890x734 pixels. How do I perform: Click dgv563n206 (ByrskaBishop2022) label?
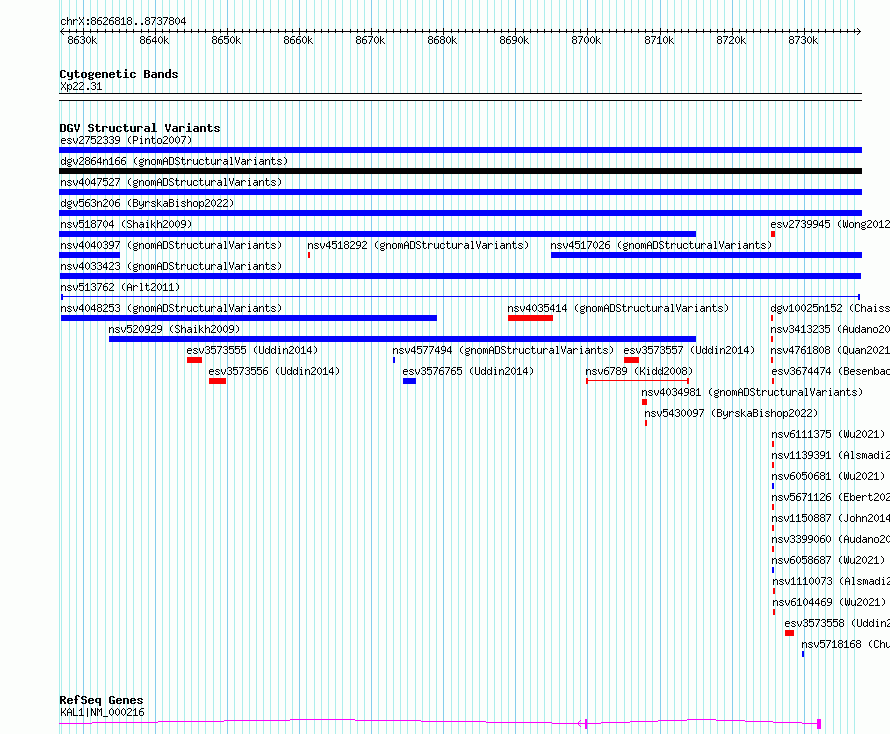[147, 203]
